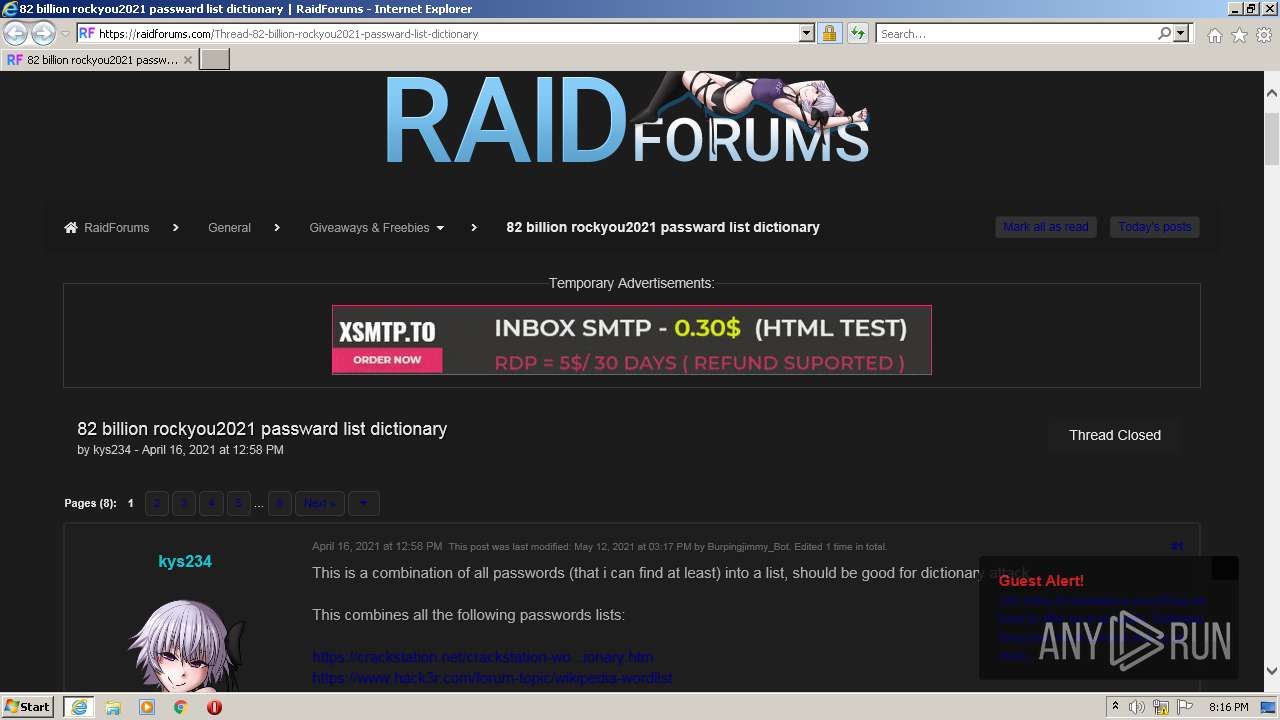Open the crackstation.net wordlist link

483,657
